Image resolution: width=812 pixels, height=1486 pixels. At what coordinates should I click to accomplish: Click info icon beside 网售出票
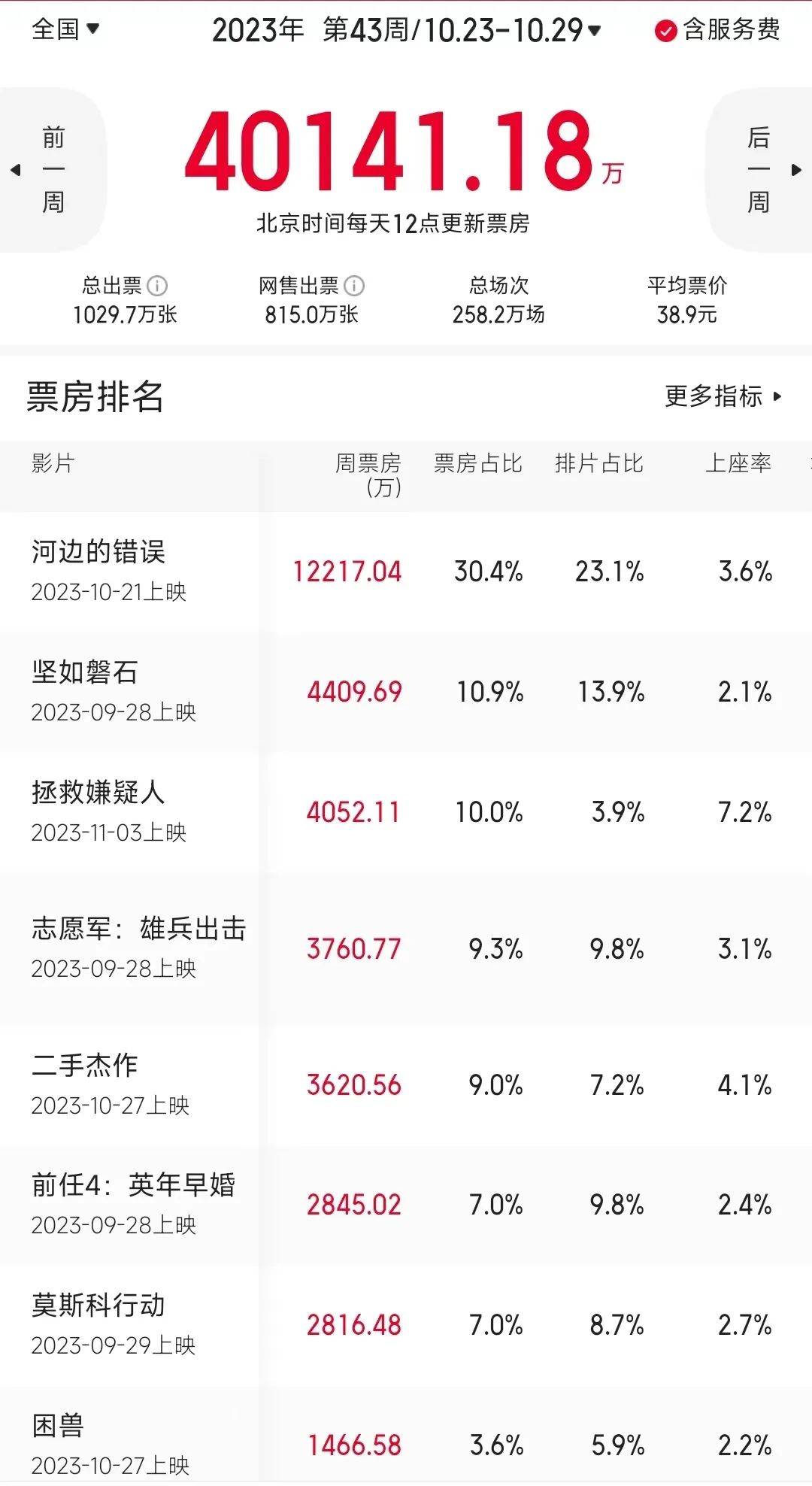(x=354, y=286)
